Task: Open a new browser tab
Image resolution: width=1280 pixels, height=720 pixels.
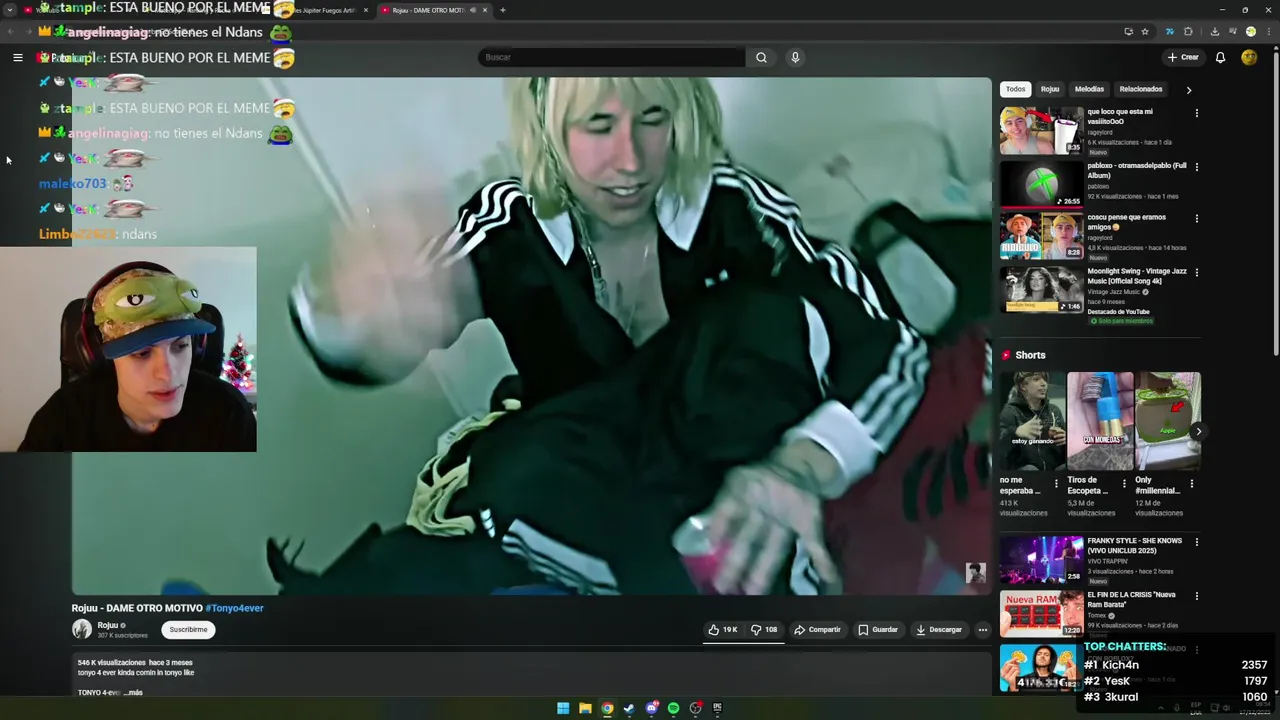Action: 502,10
